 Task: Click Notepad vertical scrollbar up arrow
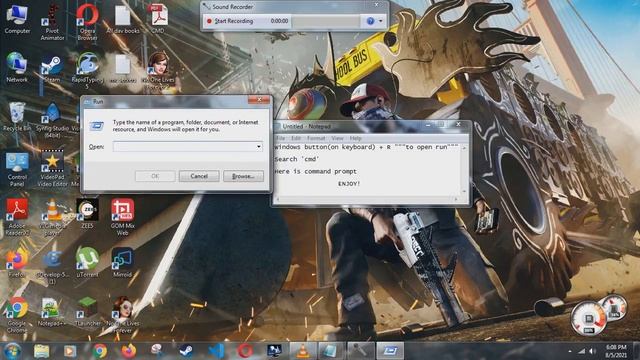(464, 147)
